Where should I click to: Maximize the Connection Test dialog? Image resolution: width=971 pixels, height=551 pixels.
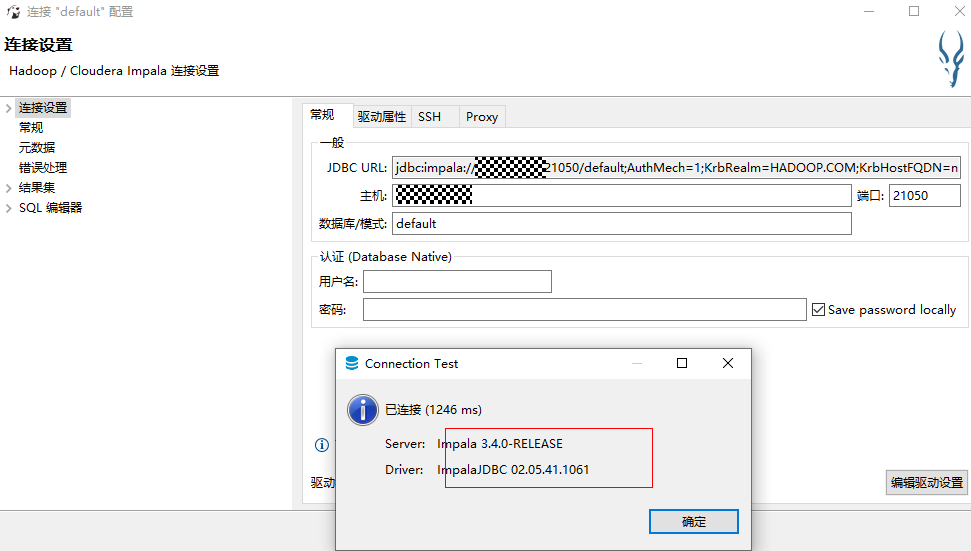pyautogui.click(x=682, y=363)
